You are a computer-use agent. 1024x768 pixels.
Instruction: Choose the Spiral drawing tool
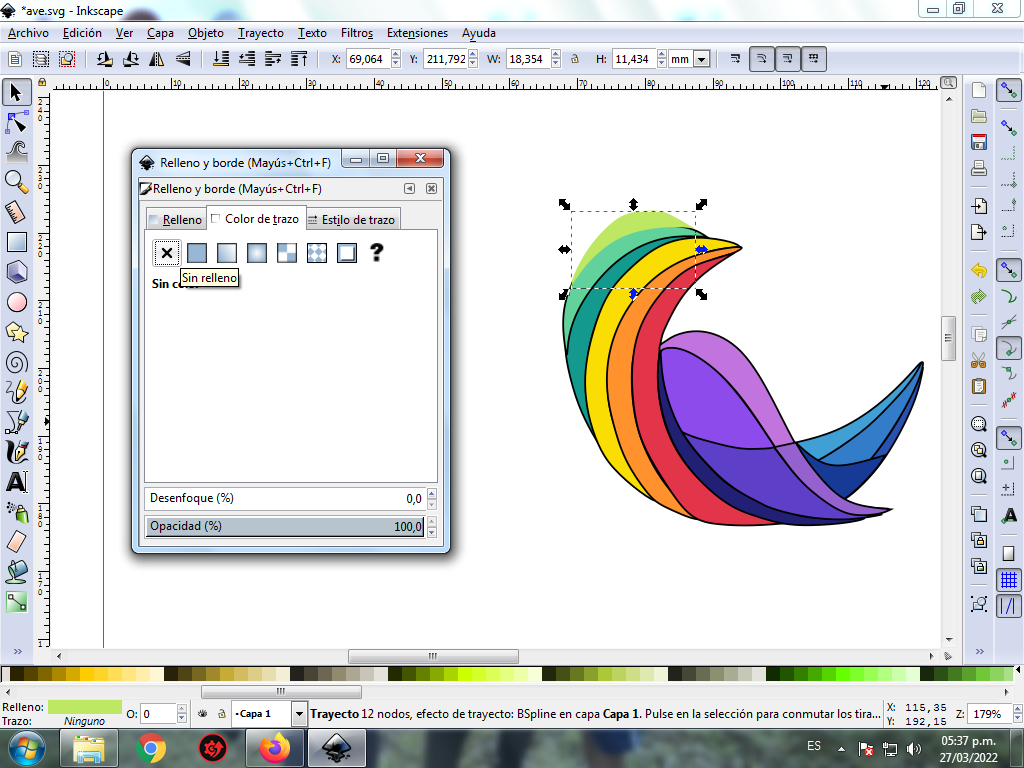pos(17,362)
